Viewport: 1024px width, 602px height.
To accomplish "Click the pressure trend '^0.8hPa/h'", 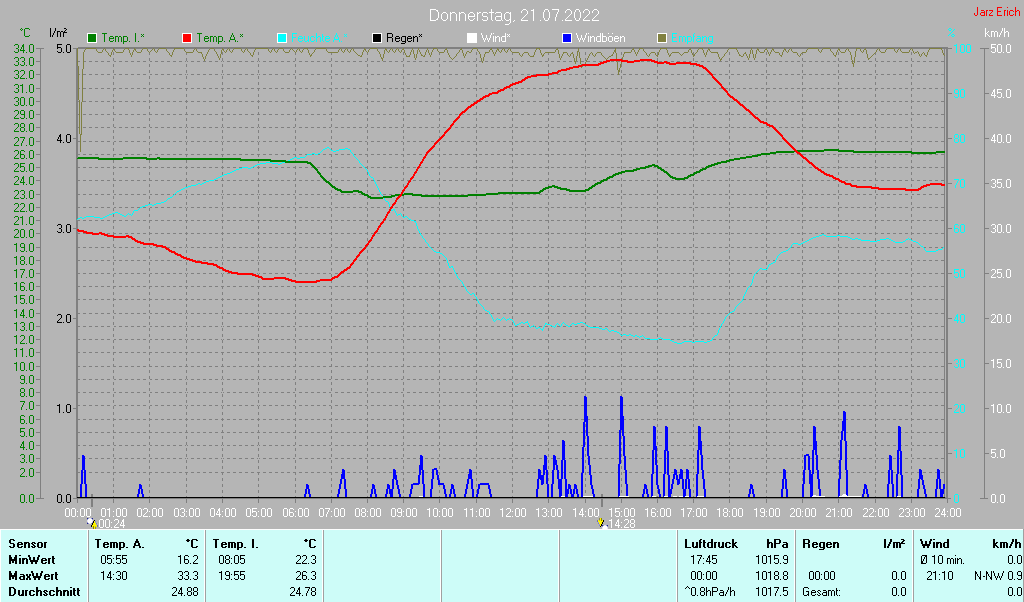I will click(x=711, y=592).
